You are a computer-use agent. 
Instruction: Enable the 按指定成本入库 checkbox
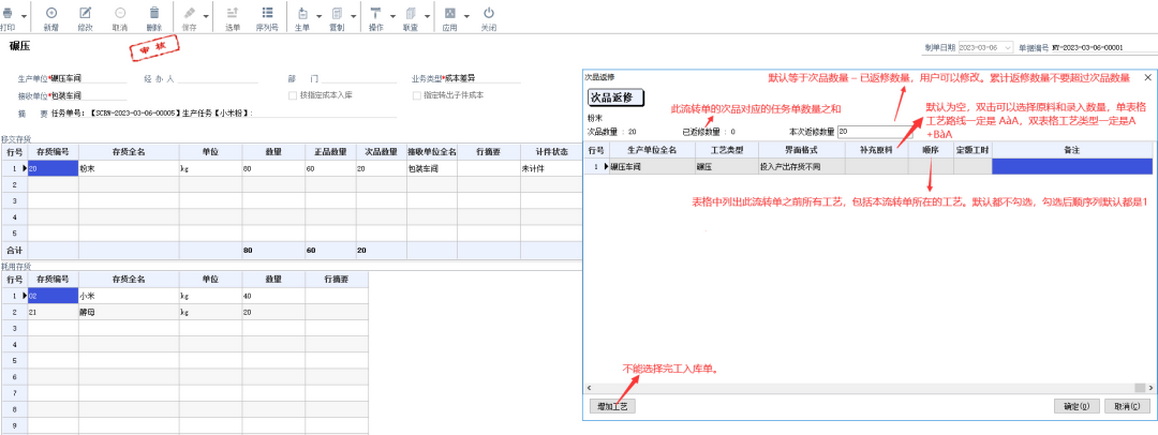click(292, 96)
